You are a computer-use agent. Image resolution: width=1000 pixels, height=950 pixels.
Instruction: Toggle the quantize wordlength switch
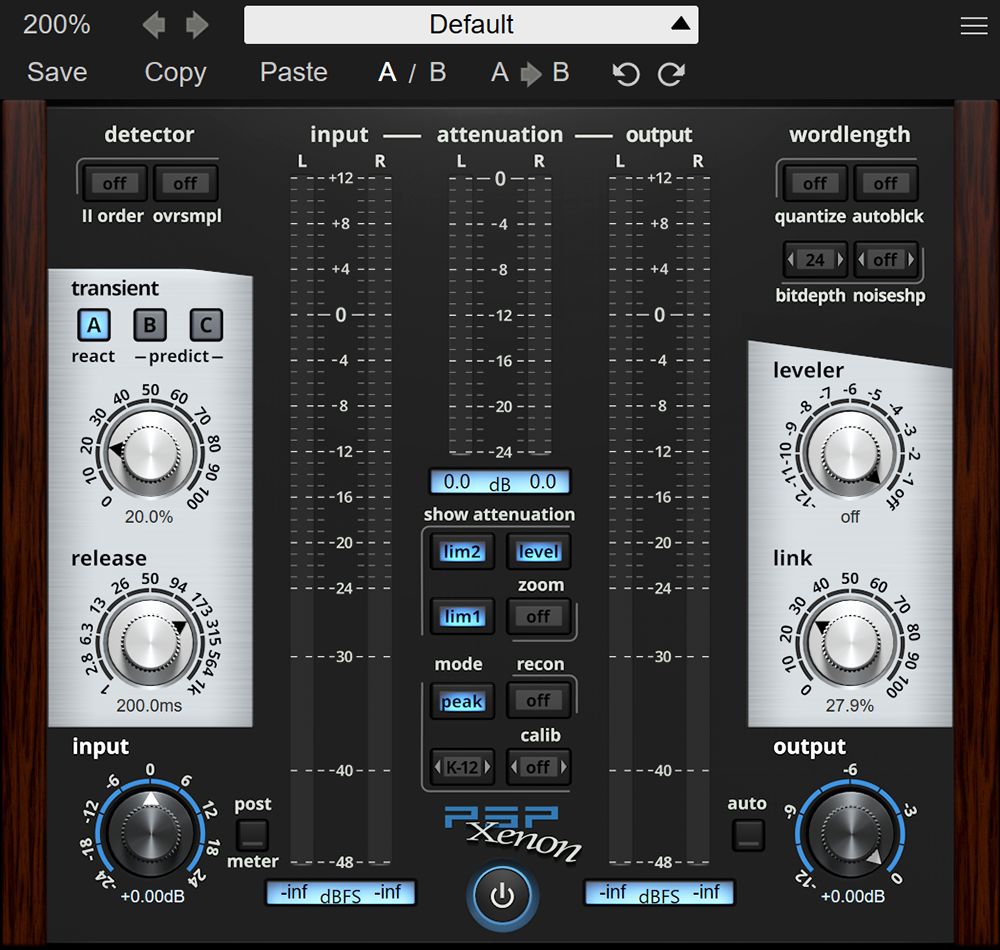tap(814, 184)
